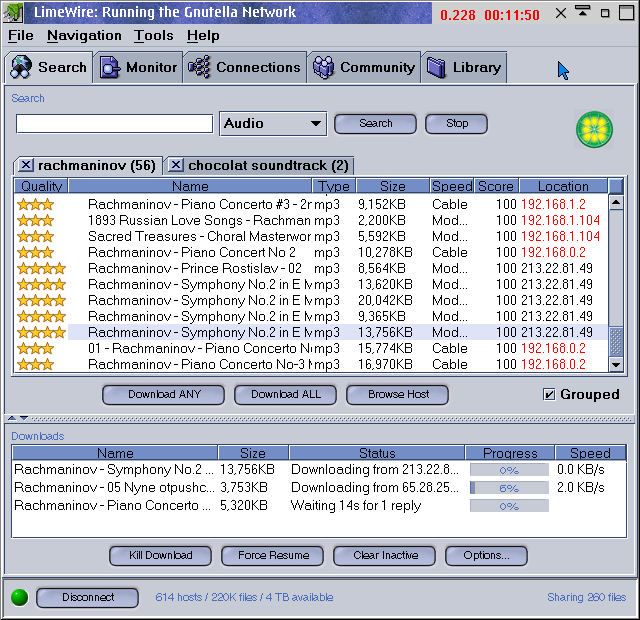Screen dimensions: 640x620
Task: Click Clear Inactive button
Action: [x=384, y=556]
